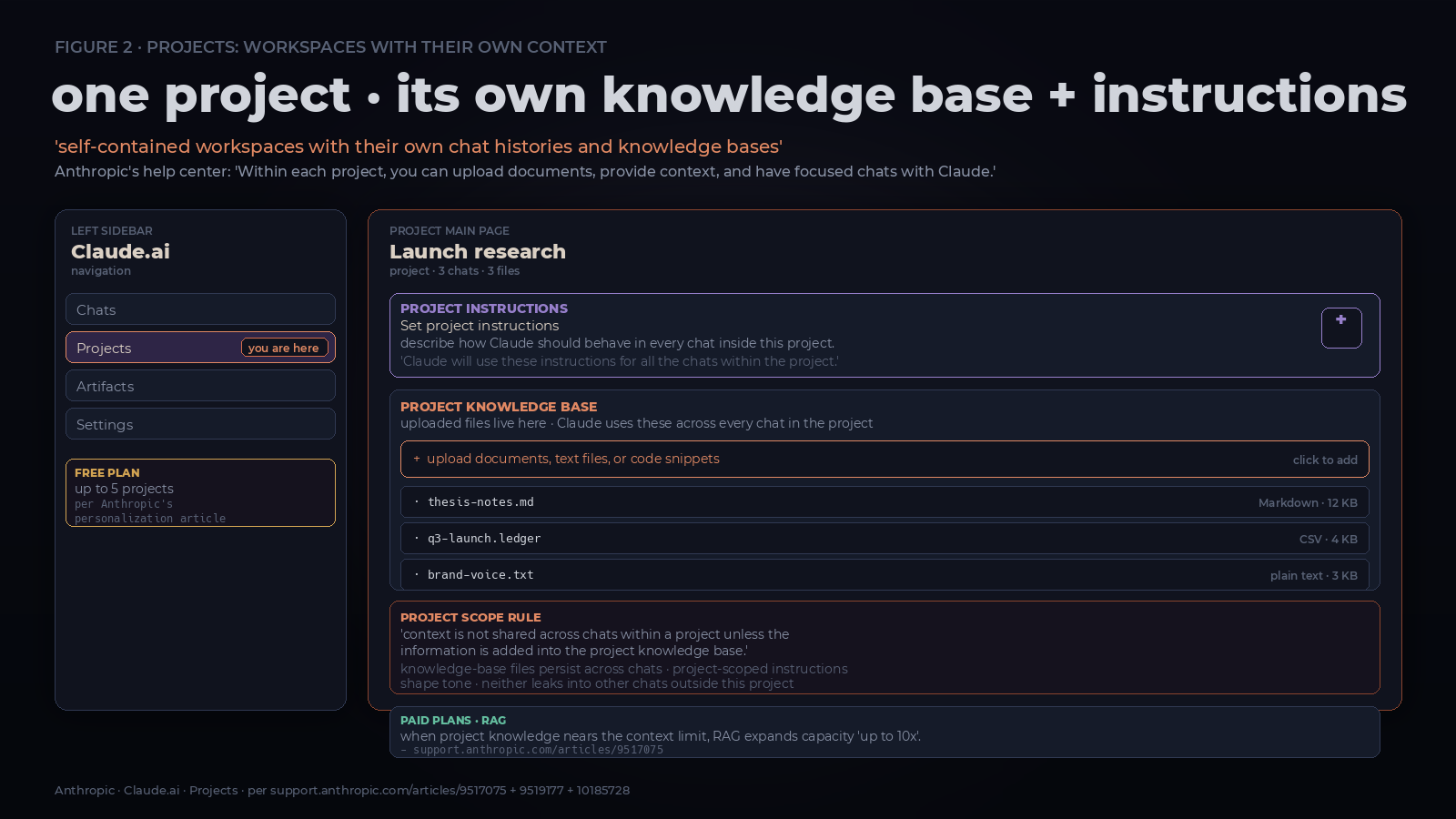Open Settings from the left sidebar

200,424
